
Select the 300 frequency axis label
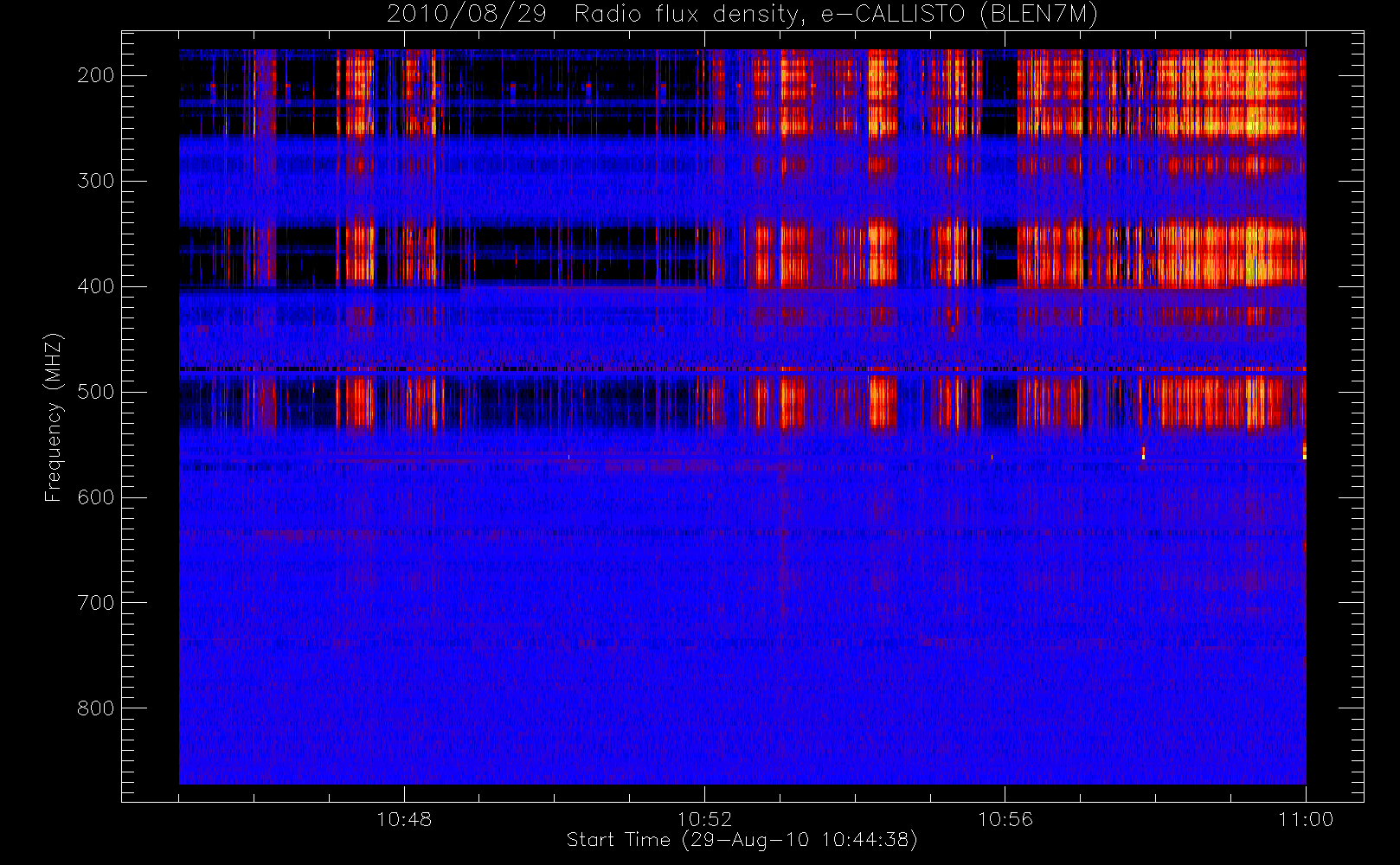click(96, 181)
